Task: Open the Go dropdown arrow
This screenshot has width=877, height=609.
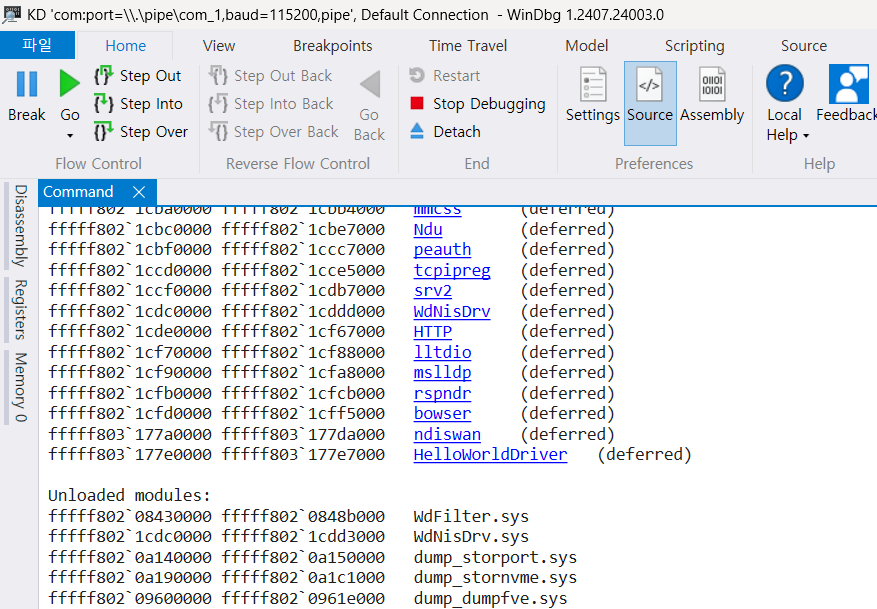Action: click(70, 135)
